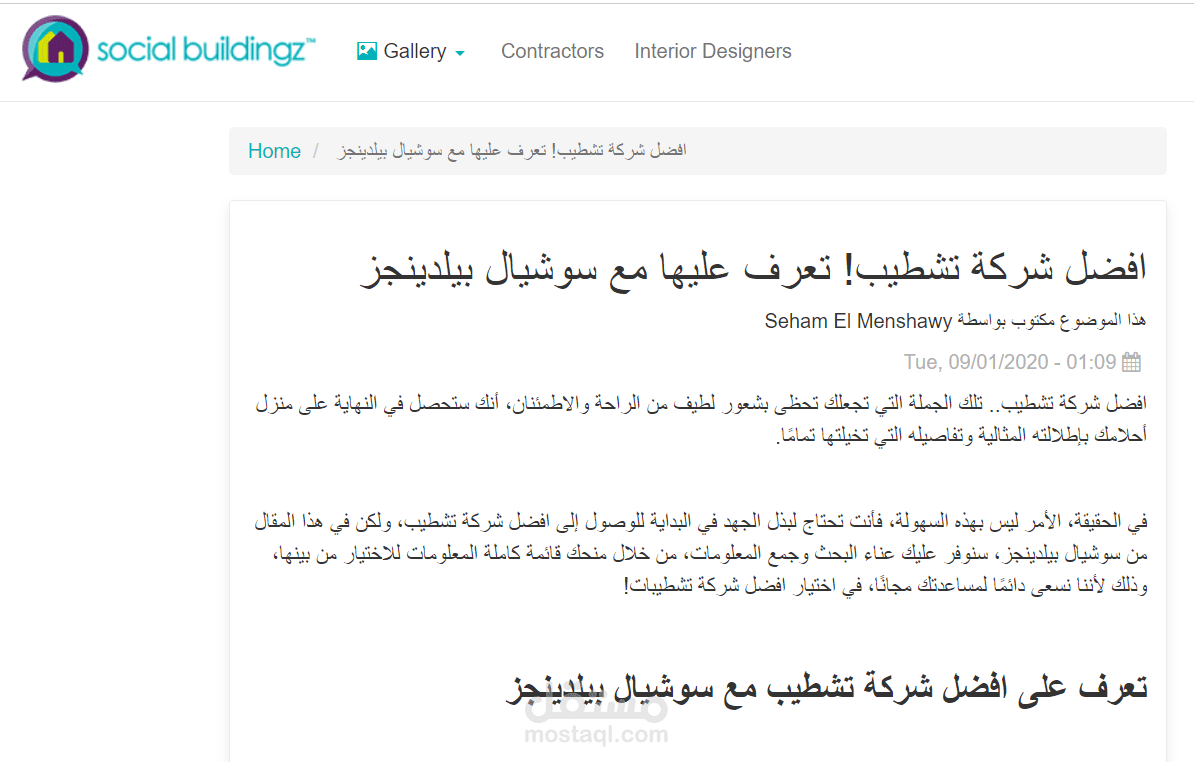This screenshot has width=1194, height=762.
Task: Expand the Gallery dropdown caret
Action: pyautogui.click(x=460, y=53)
